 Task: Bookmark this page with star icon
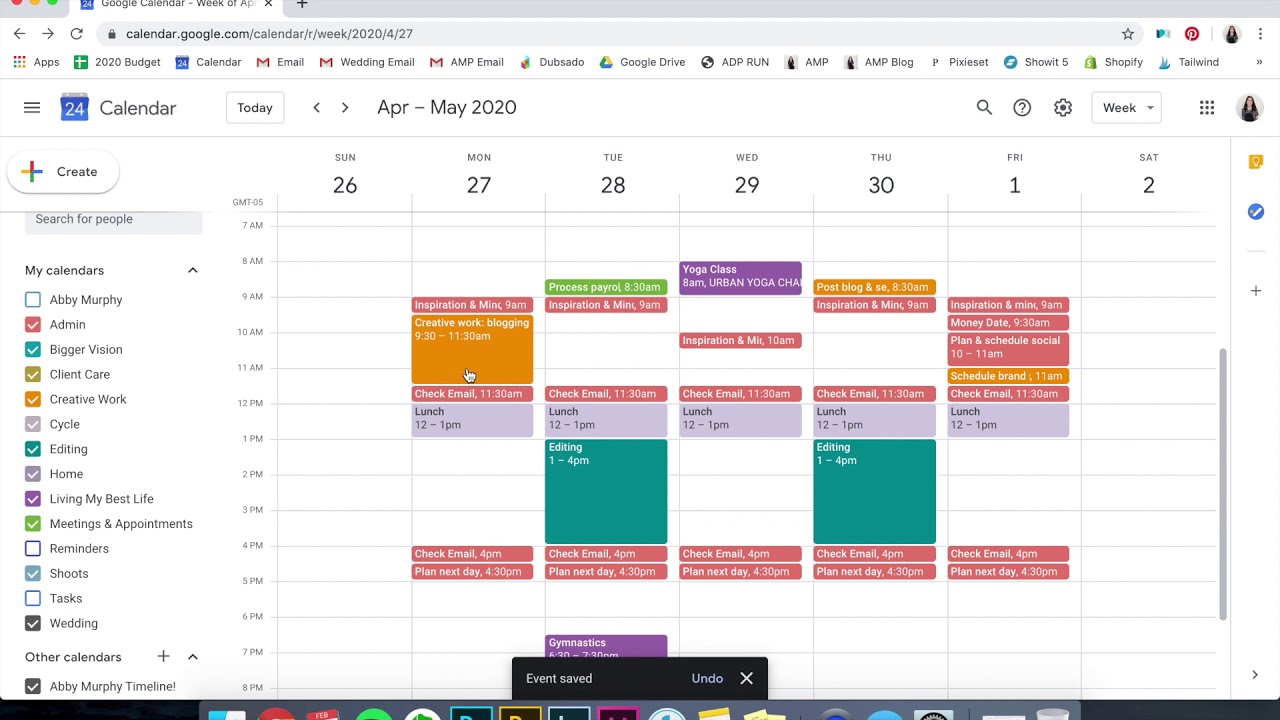[1128, 34]
